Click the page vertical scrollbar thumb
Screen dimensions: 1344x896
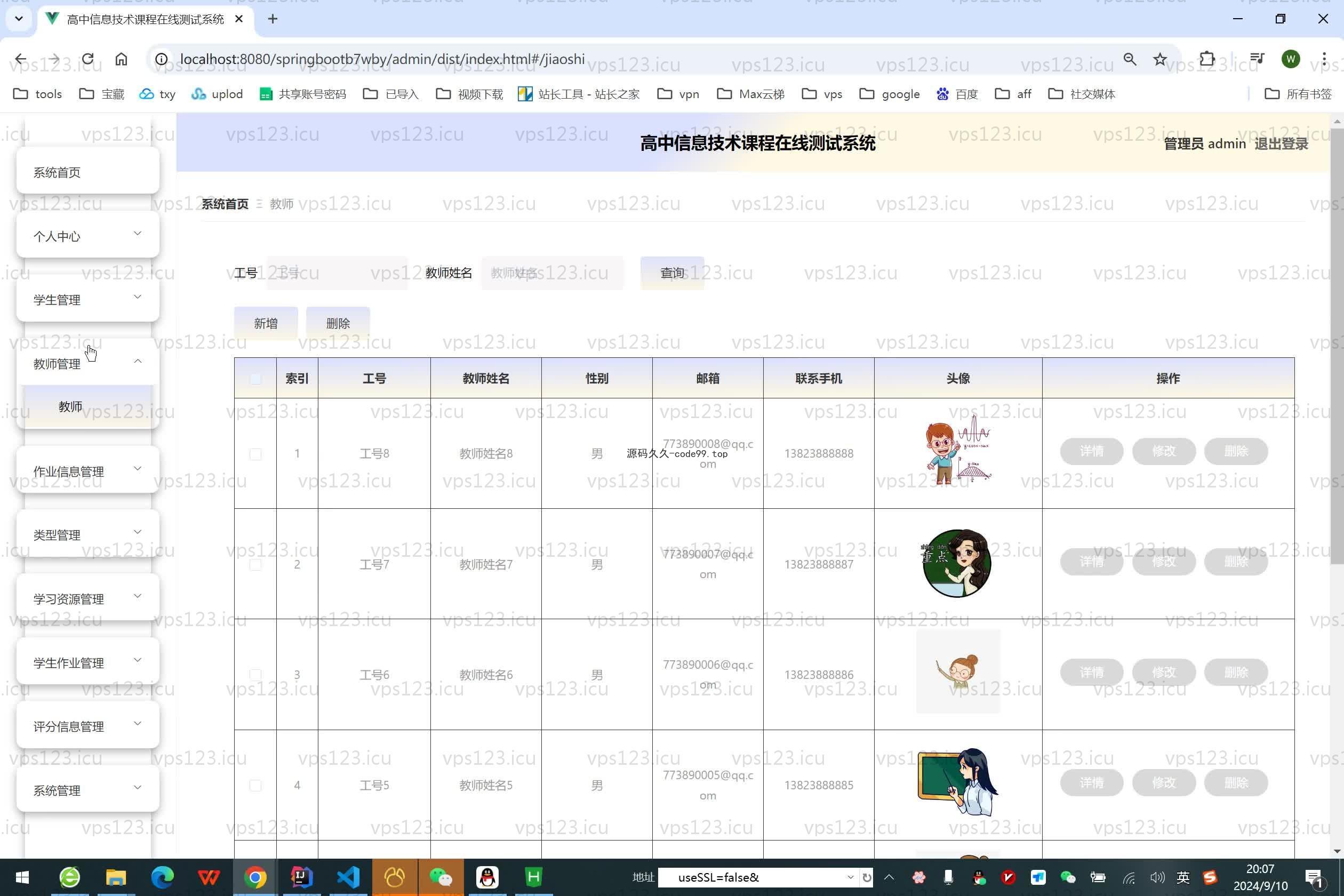(x=1337, y=346)
